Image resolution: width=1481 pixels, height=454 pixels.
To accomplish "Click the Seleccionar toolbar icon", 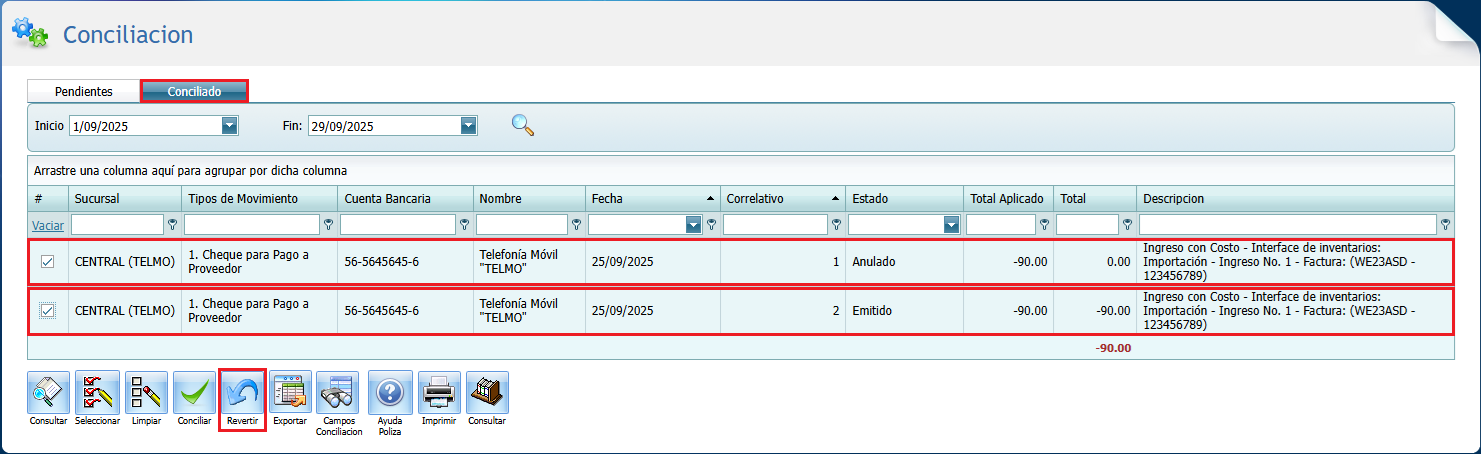I will (x=97, y=393).
